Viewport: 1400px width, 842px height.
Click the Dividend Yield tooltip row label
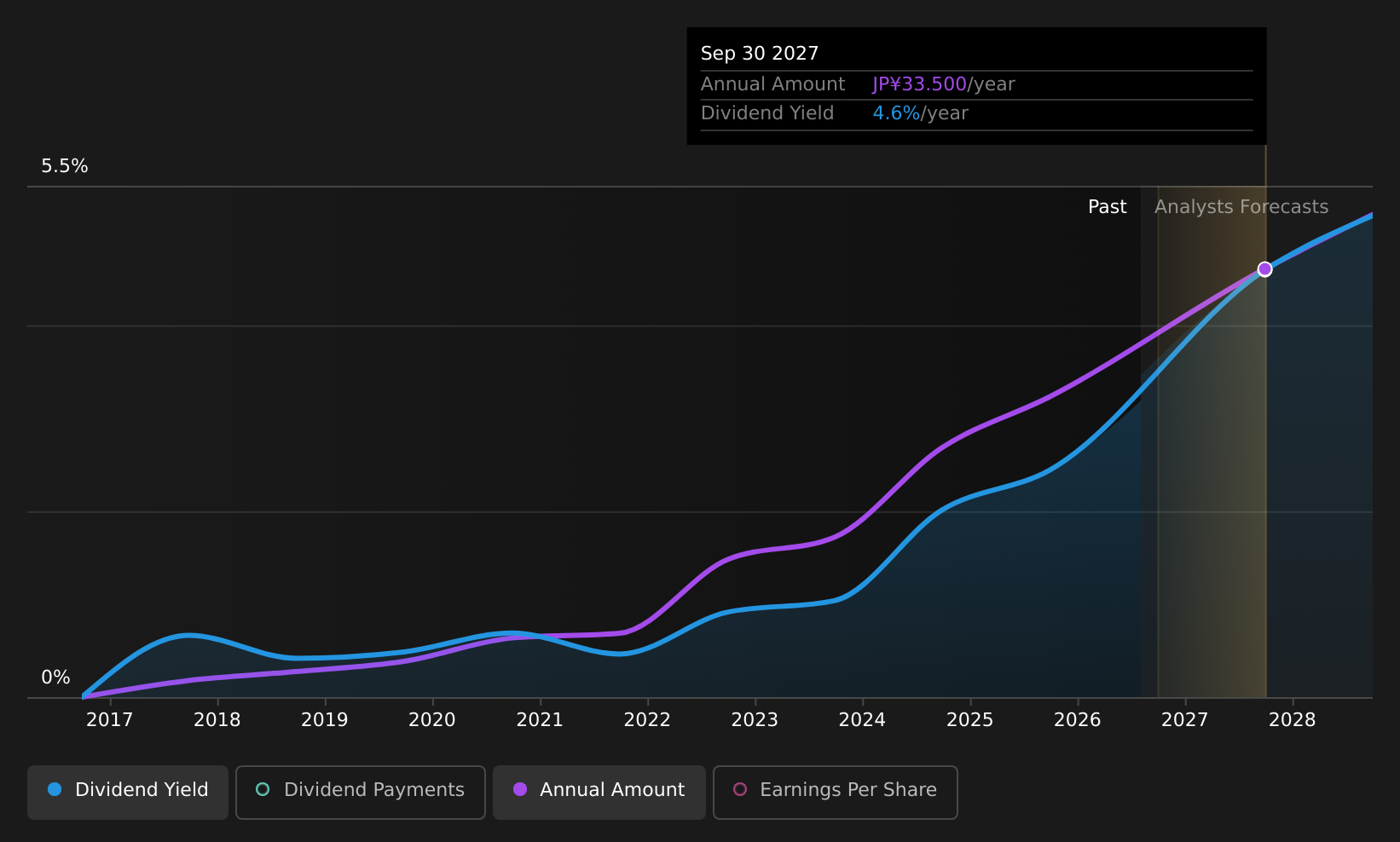point(767,113)
